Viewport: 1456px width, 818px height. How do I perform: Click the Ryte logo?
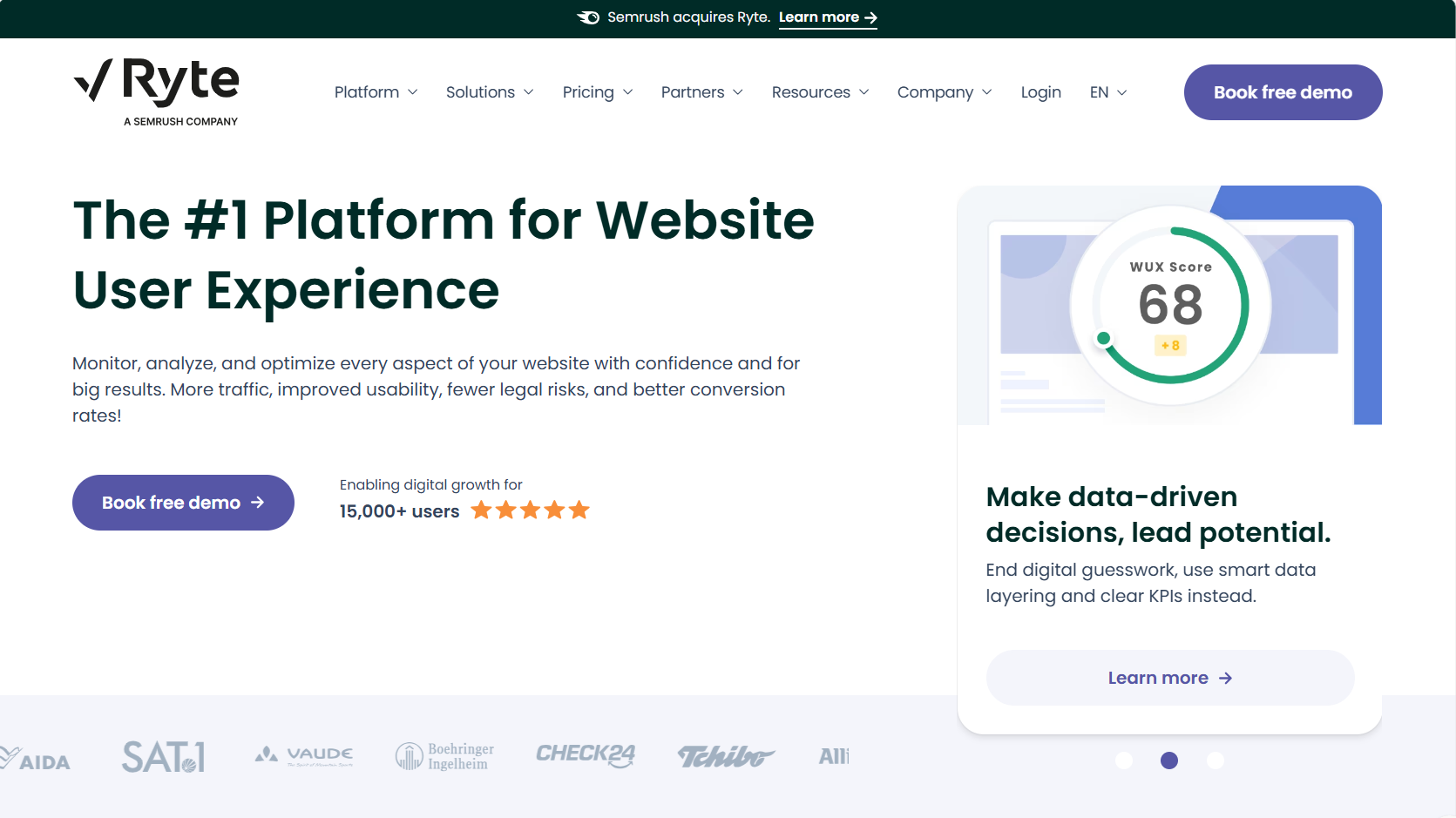coord(157,92)
